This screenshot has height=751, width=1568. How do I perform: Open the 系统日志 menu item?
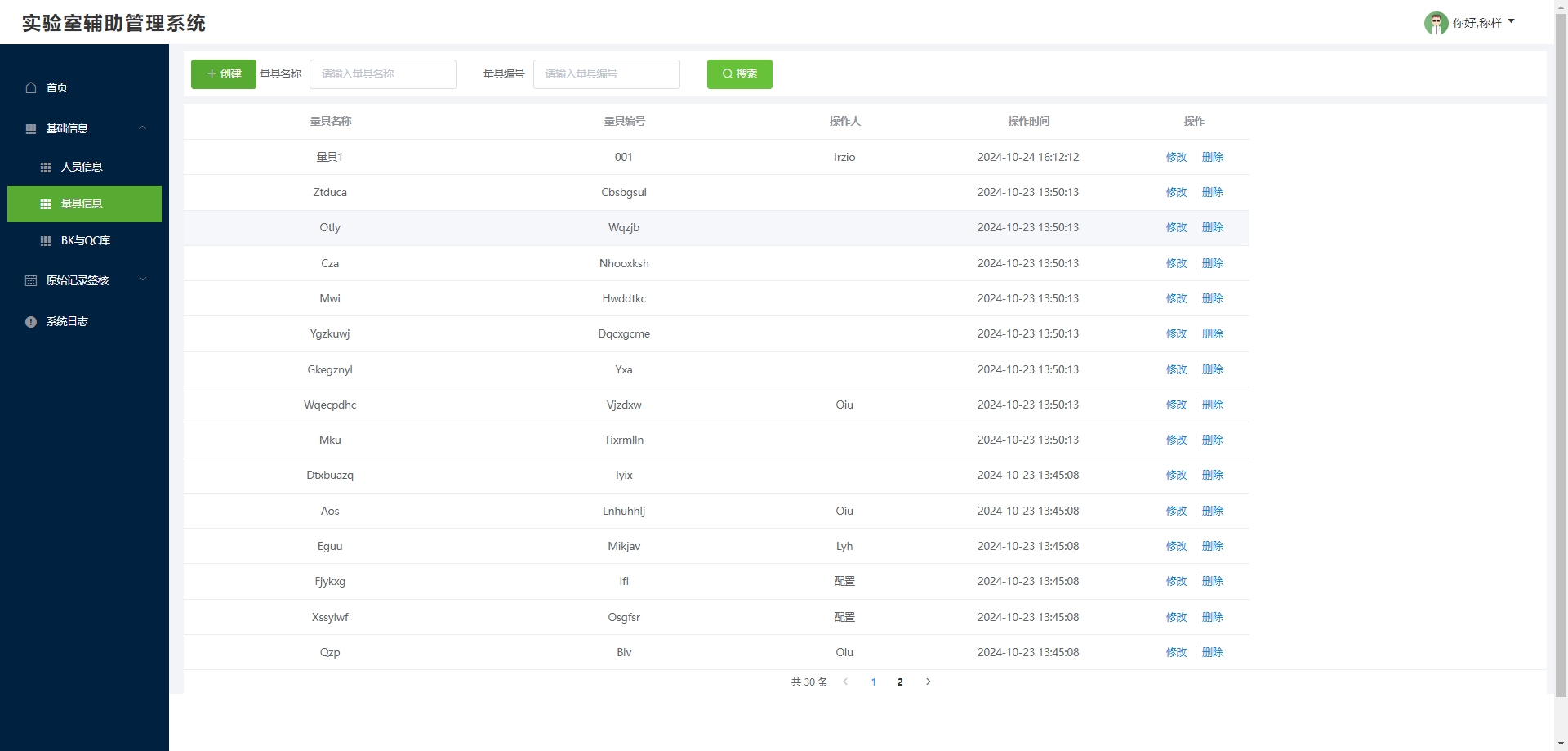[67, 322]
